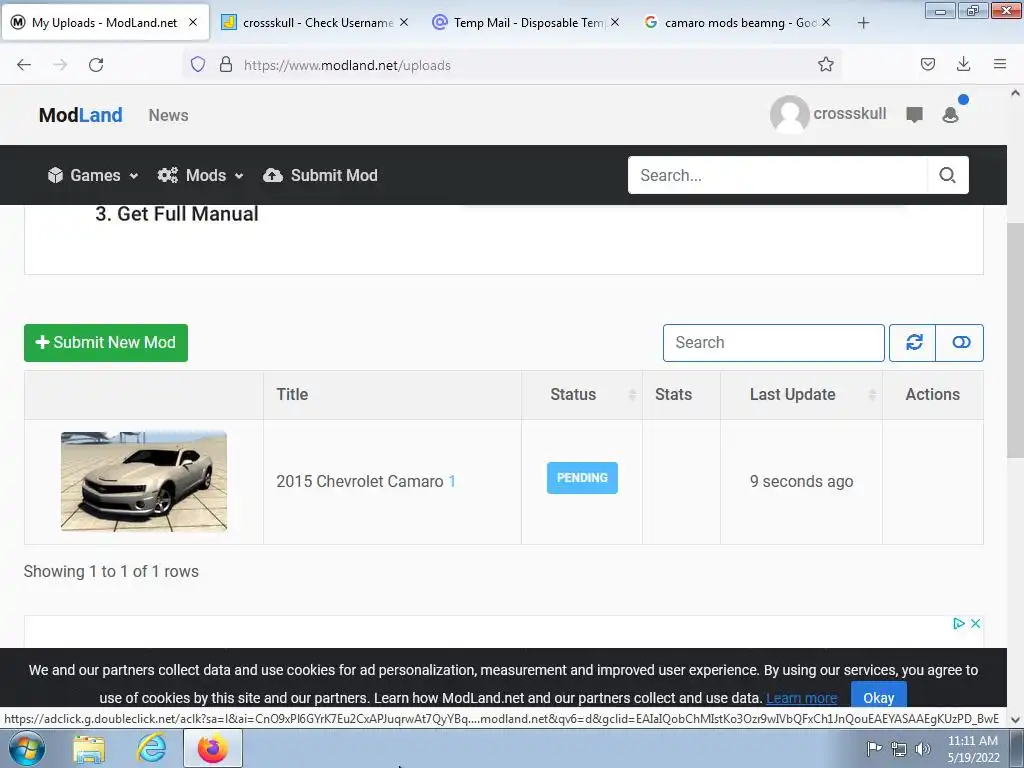1024x768 pixels.
Task: Sort the table by Last Update column
Action: pos(801,394)
